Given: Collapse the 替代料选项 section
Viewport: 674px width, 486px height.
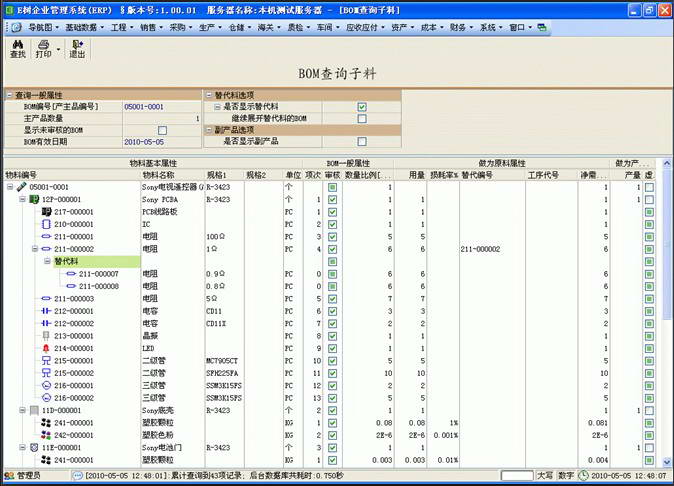Looking at the screenshot, I should [209, 95].
